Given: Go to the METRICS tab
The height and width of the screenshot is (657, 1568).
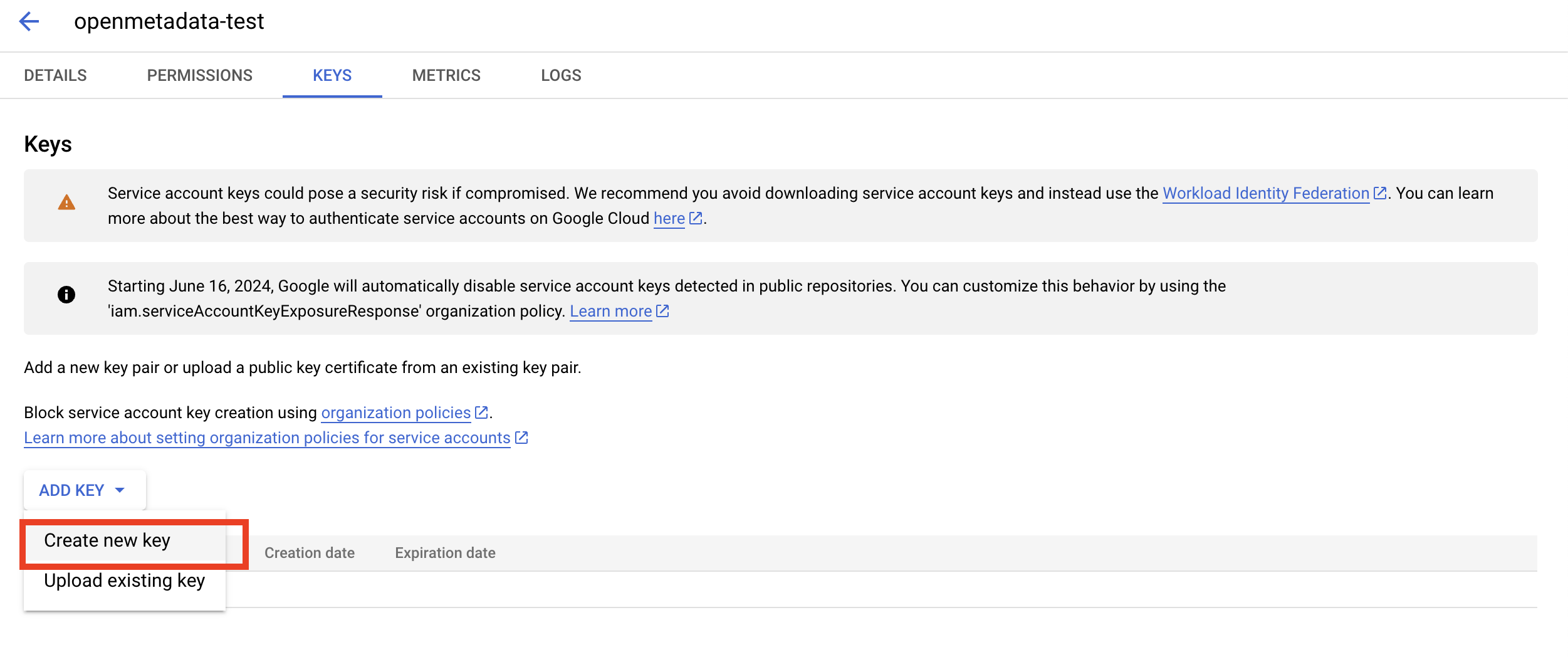Looking at the screenshot, I should tap(446, 75).
